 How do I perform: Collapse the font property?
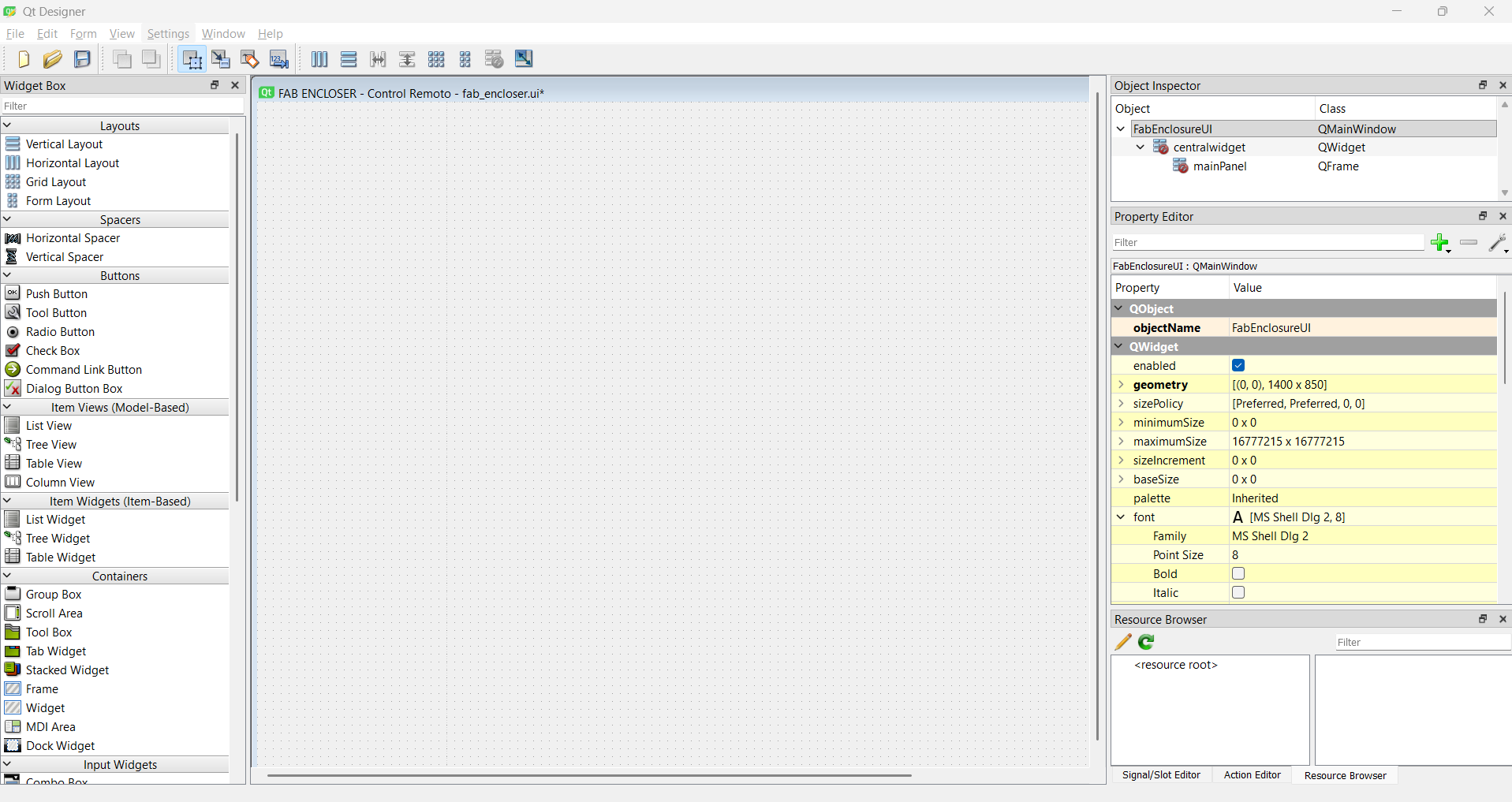coord(1121,517)
